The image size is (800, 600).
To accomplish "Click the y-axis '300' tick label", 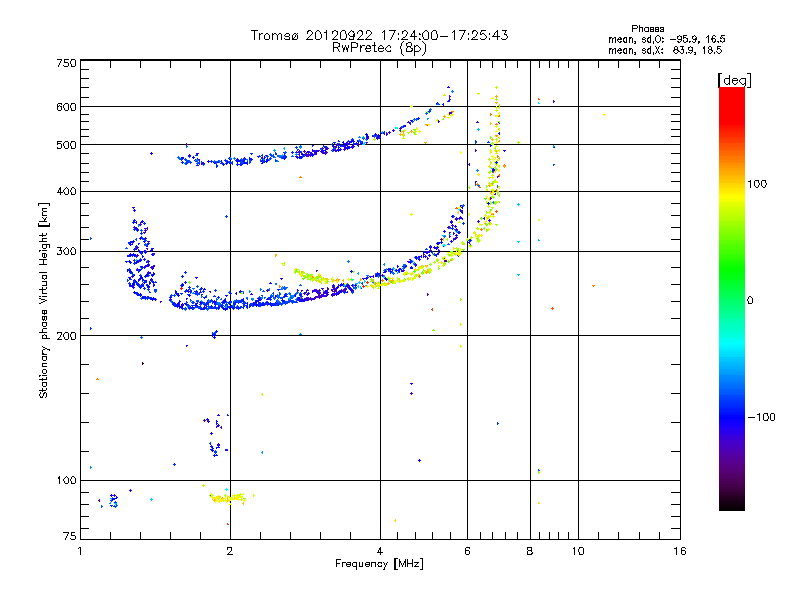I will pyautogui.click(x=66, y=251).
